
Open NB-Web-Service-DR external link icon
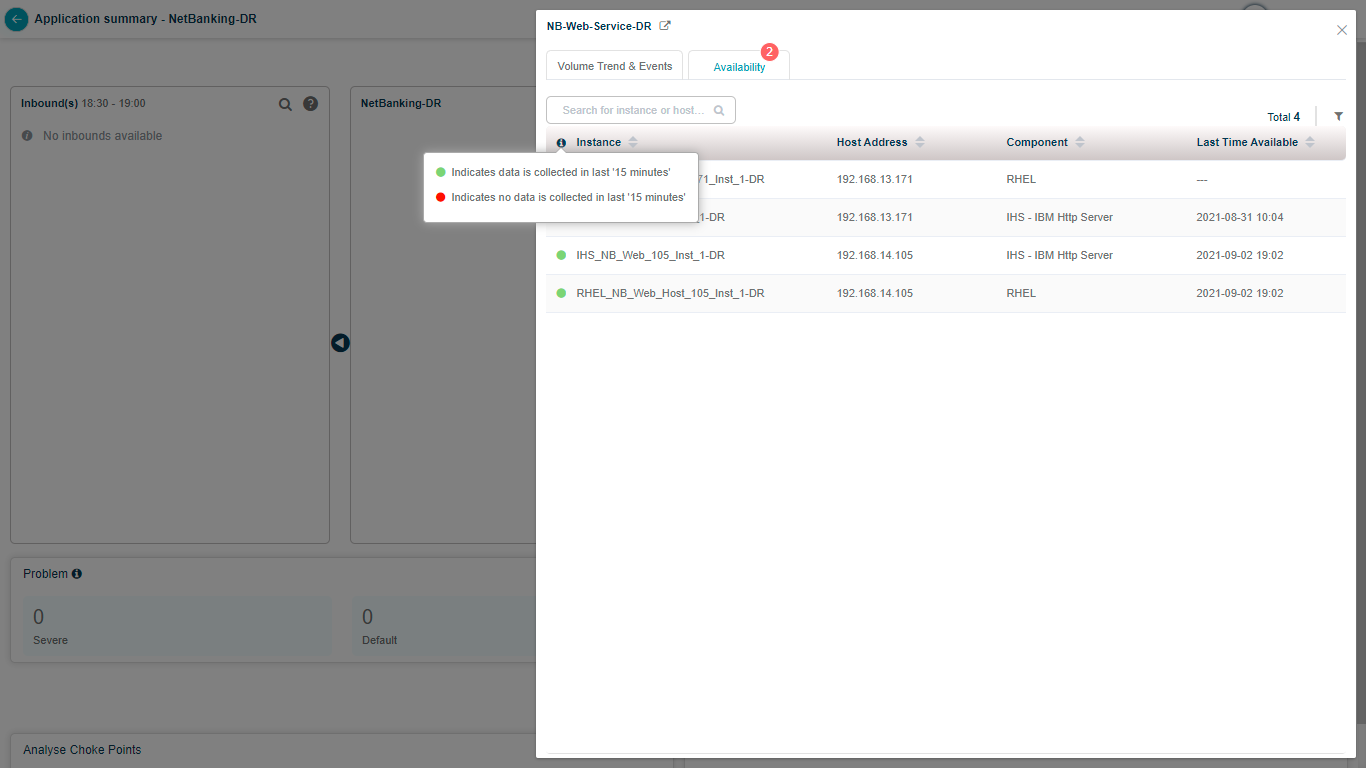pos(665,26)
